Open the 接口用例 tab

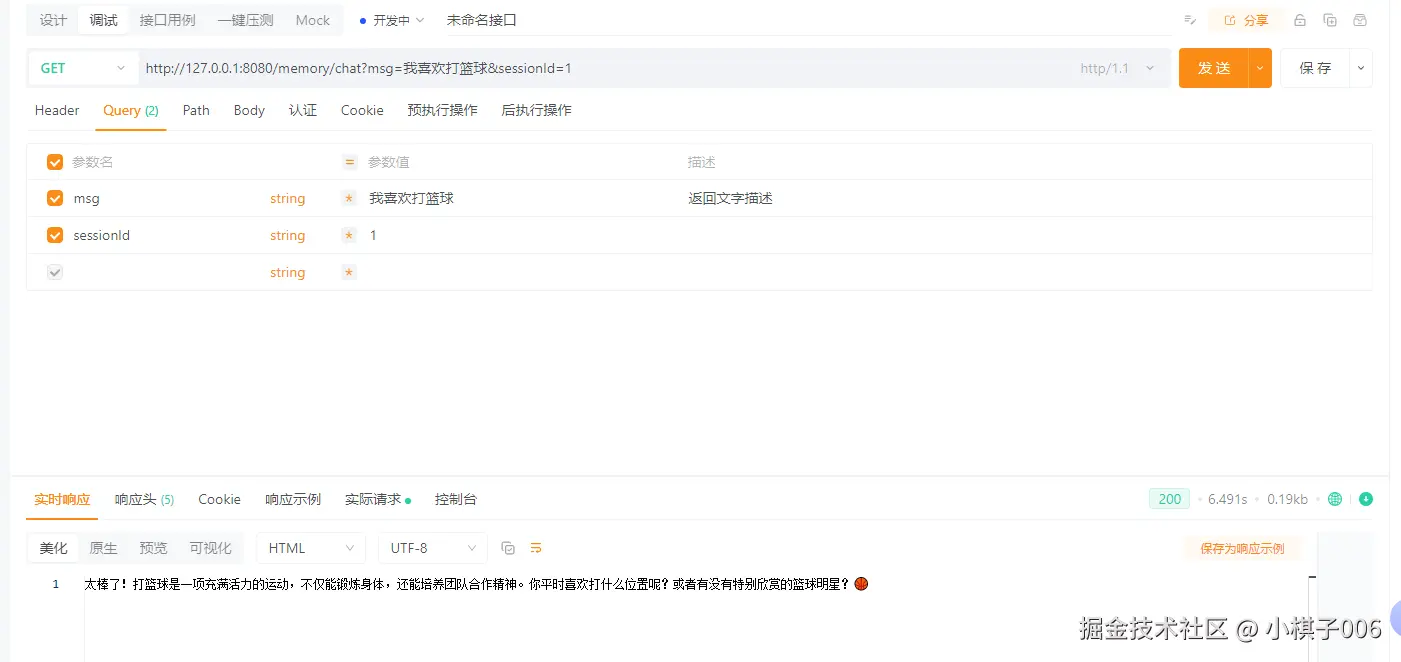168,20
